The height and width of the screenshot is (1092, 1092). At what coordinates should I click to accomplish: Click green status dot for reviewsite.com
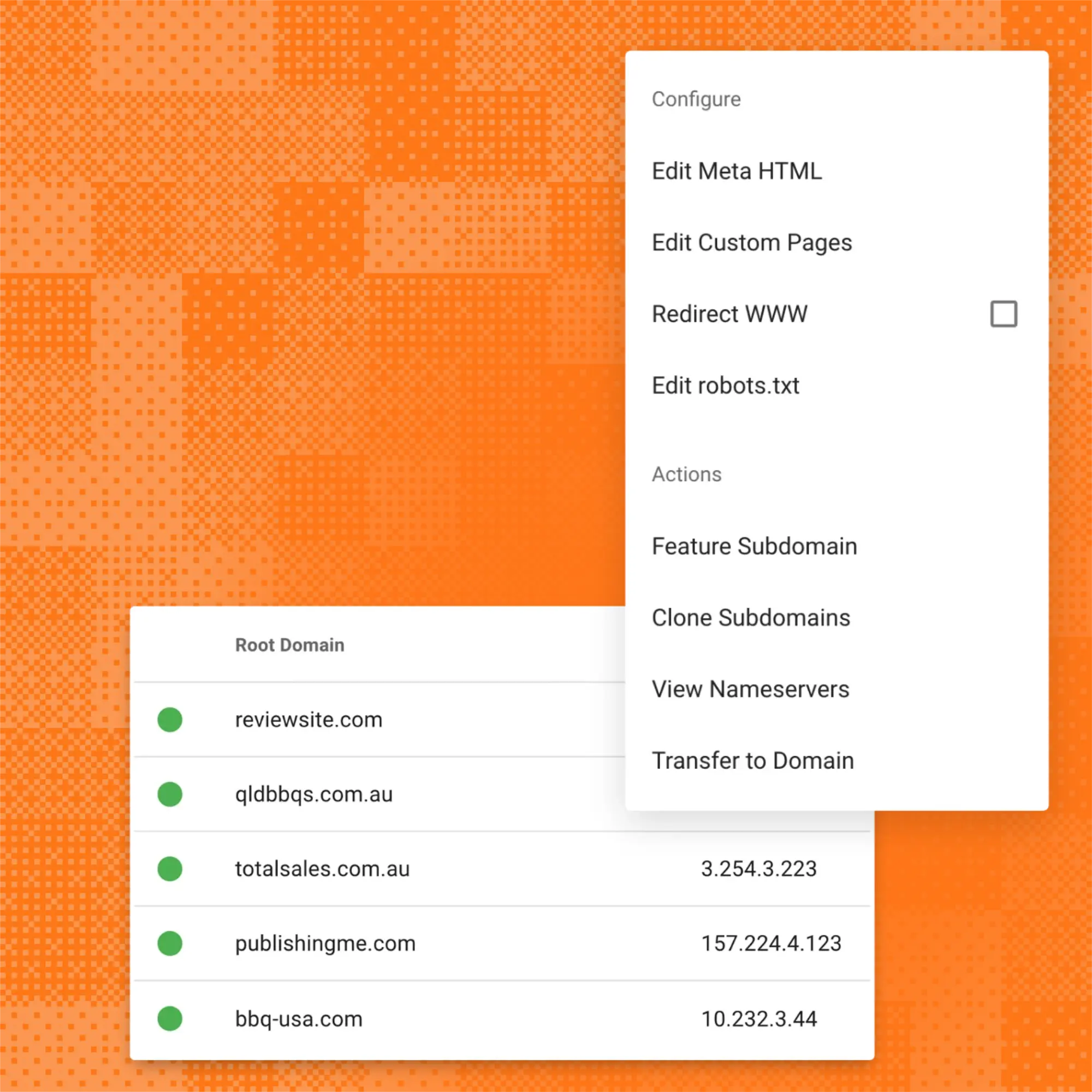pyautogui.click(x=170, y=720)
